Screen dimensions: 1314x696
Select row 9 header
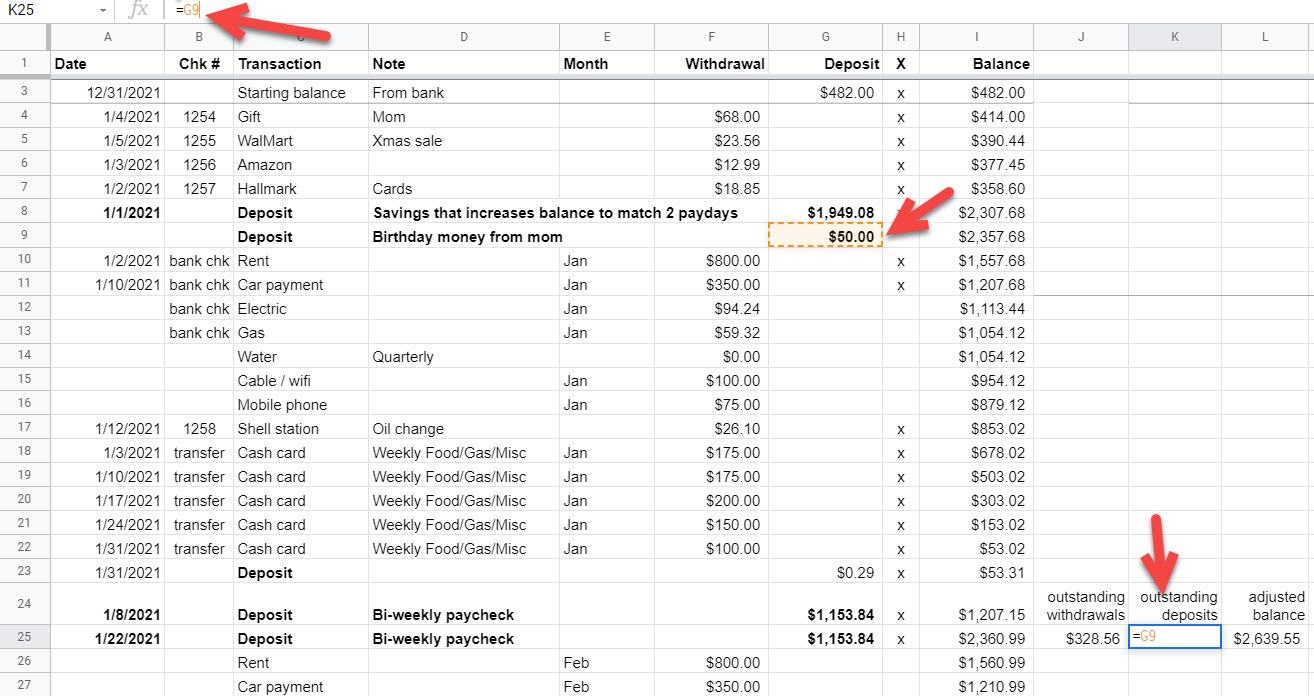point(24,237)
